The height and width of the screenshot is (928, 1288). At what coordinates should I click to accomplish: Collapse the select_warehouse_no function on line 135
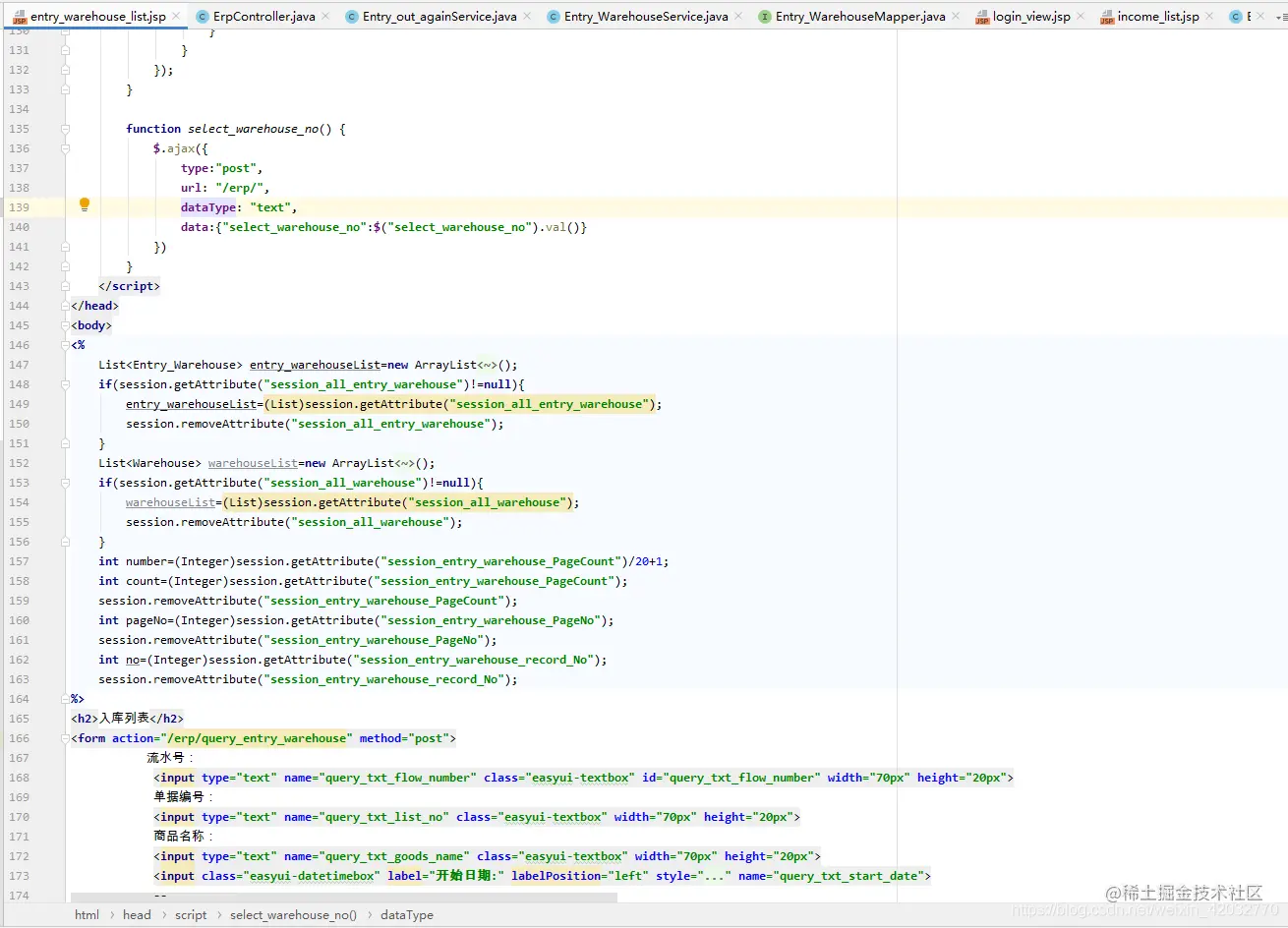[65, 129]
